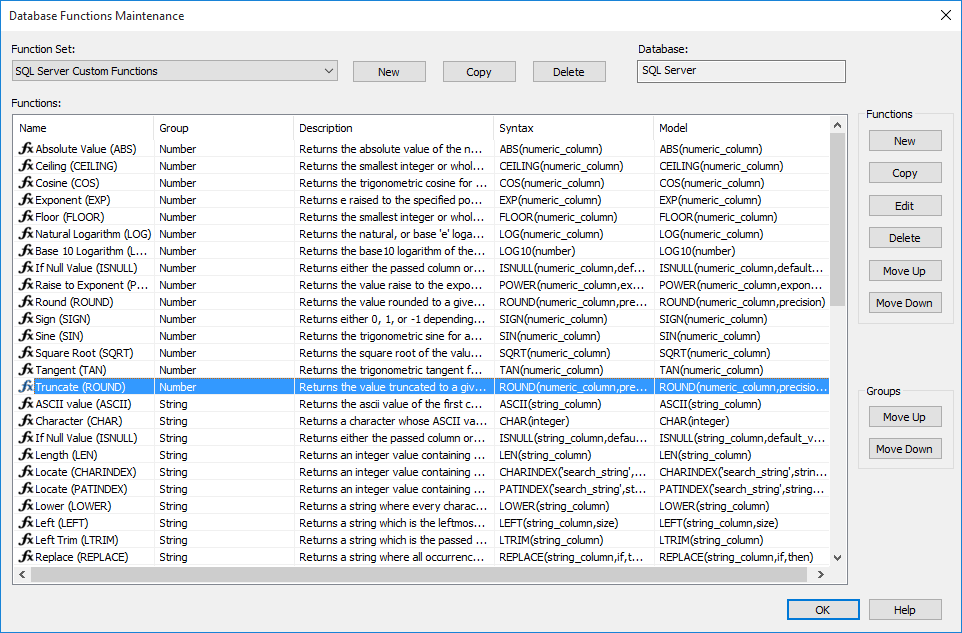
Task: Click model cell 'SQRT(numeric_column)'
Action: (x=715, y=353)
